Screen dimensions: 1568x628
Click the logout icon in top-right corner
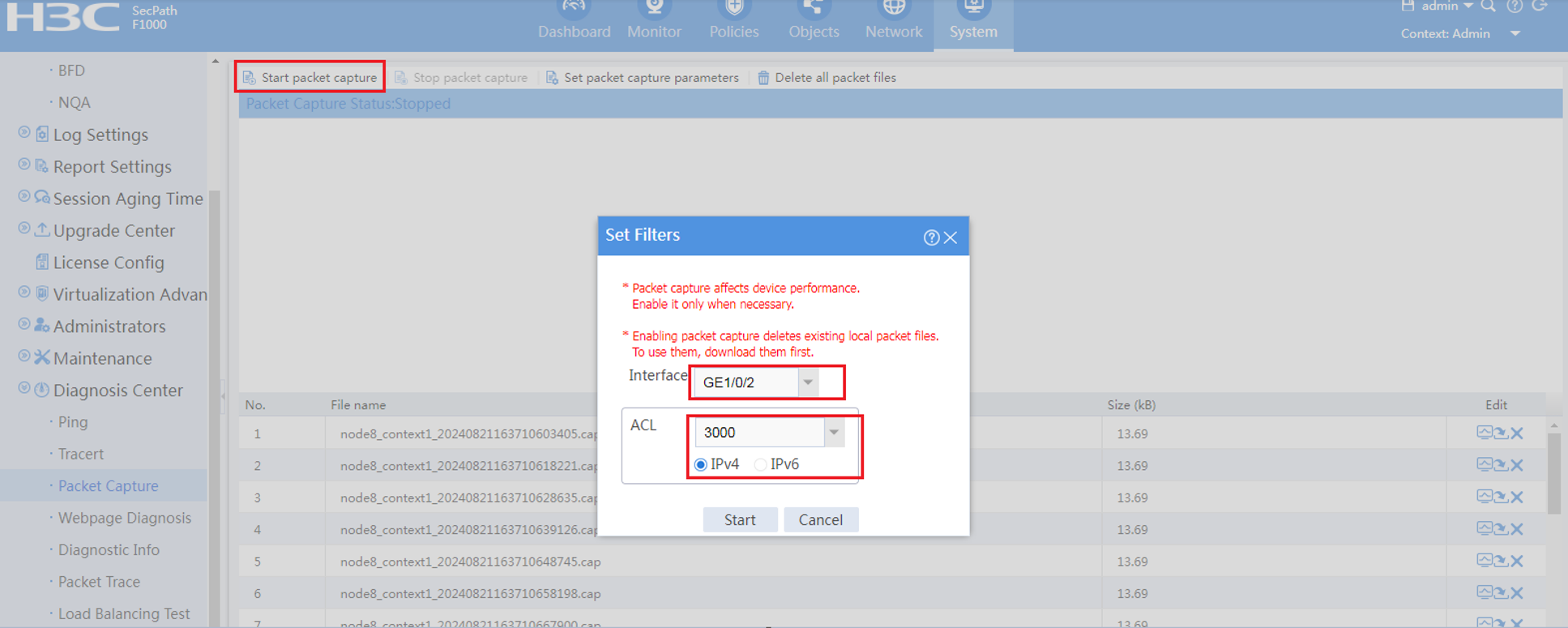[x=1540, y=6]
